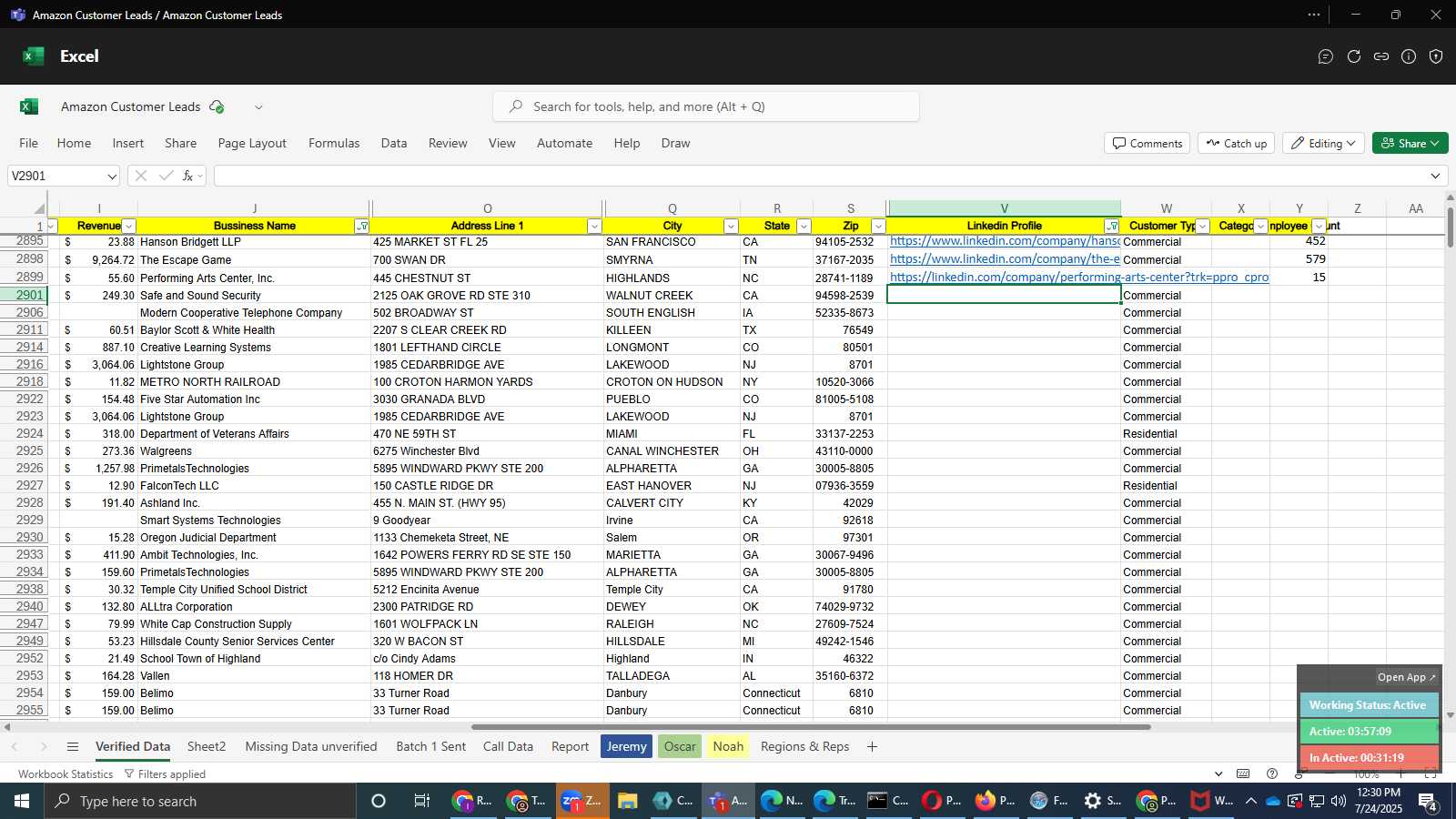This screenshot has height=819, width=1456.
Task: Open the all sheets list icon
Action: coord(73,746)
